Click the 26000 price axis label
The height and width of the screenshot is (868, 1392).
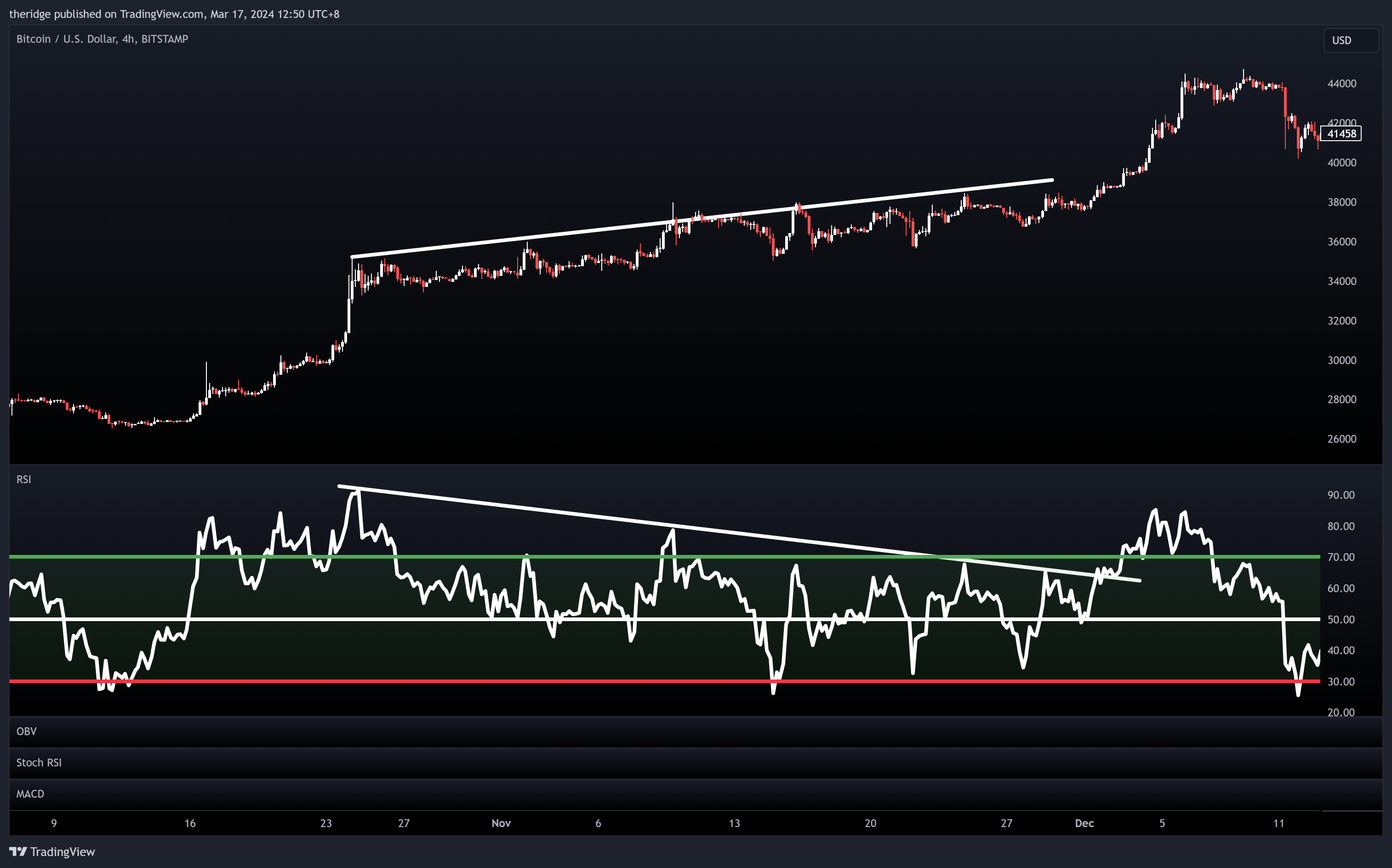[1341, 439]
